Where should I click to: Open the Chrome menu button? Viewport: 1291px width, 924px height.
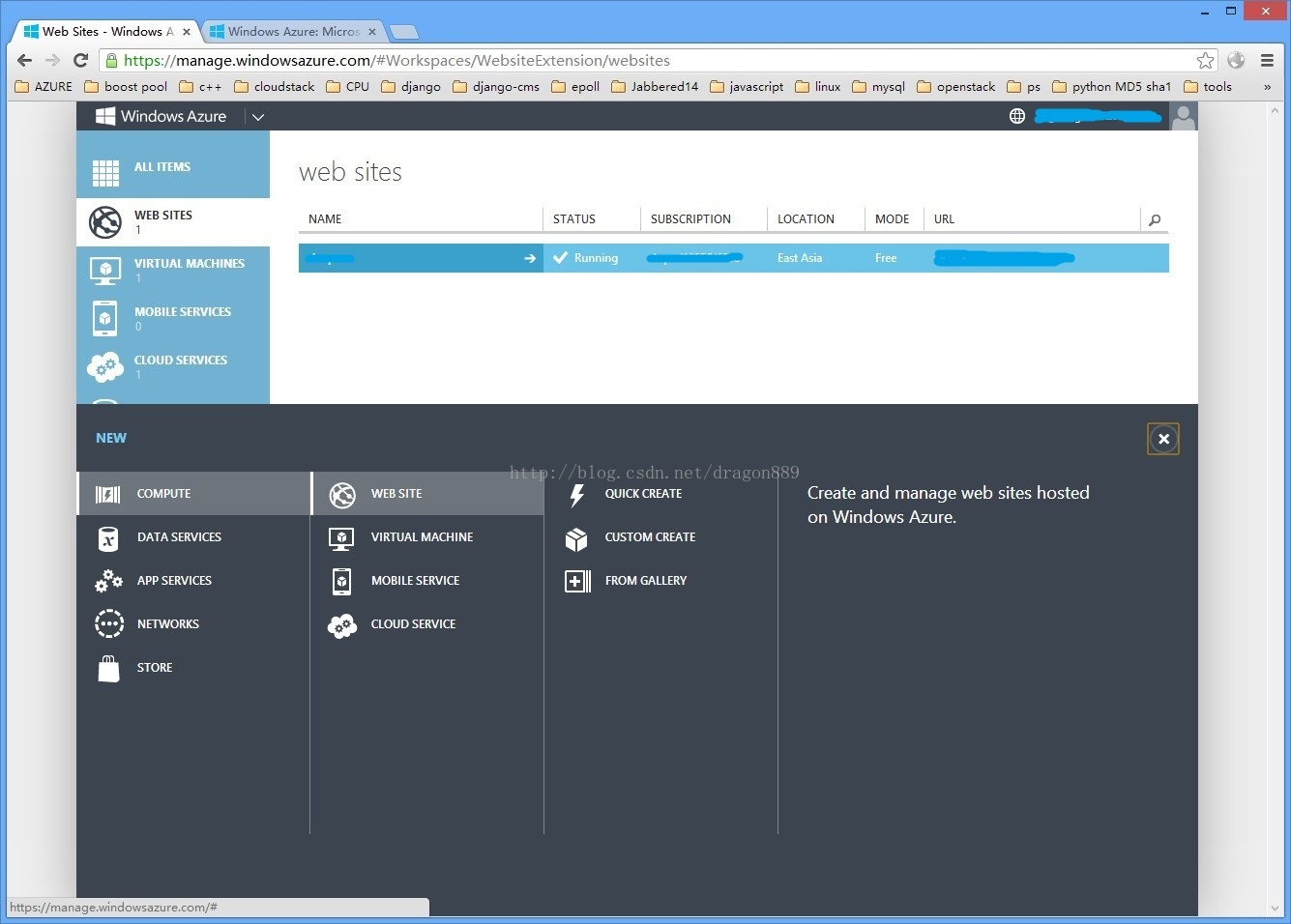1267,60
